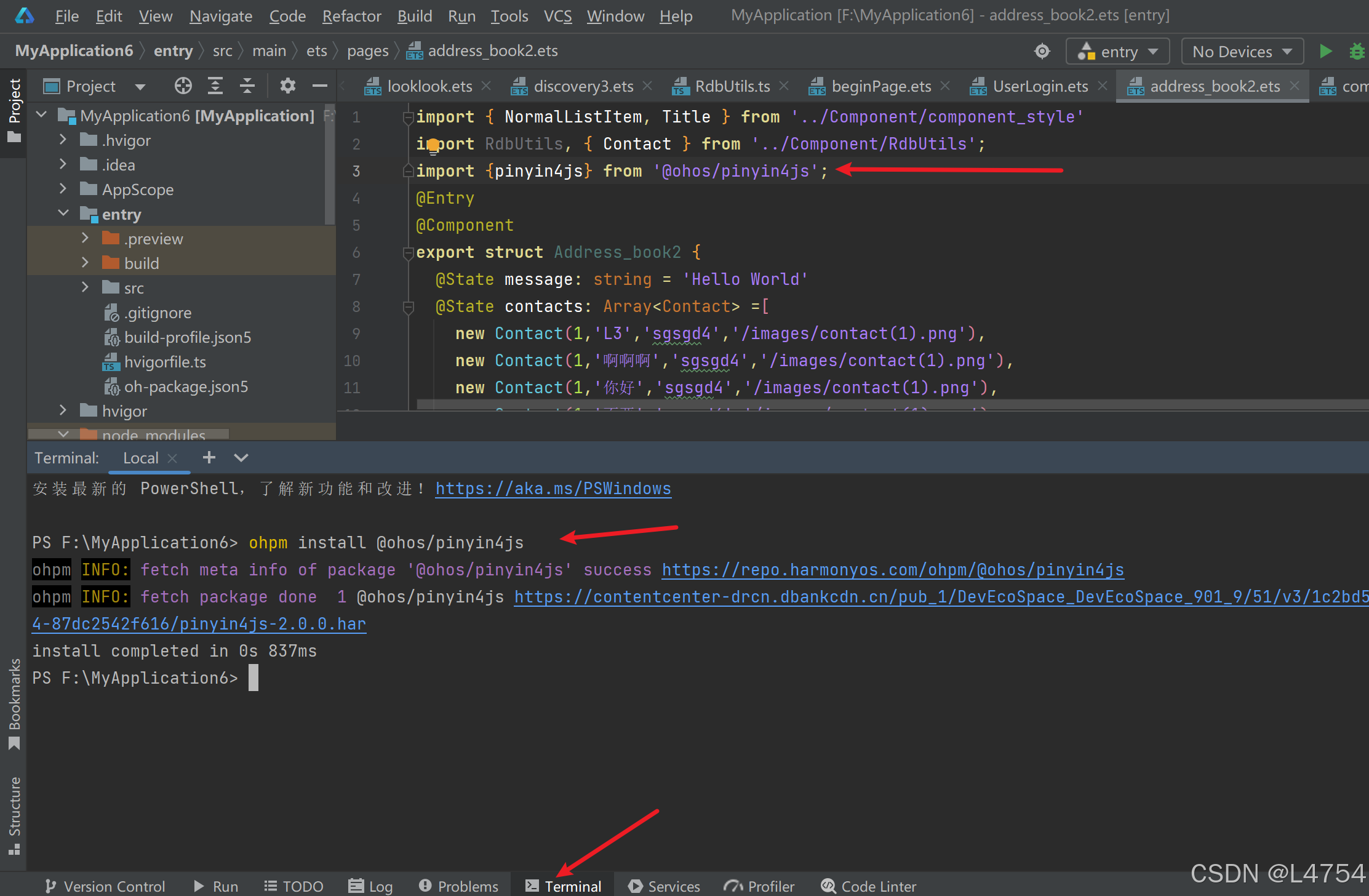Click Collapse All icon in Project panel
1369x896 pixels.
[x=247, y=86]
